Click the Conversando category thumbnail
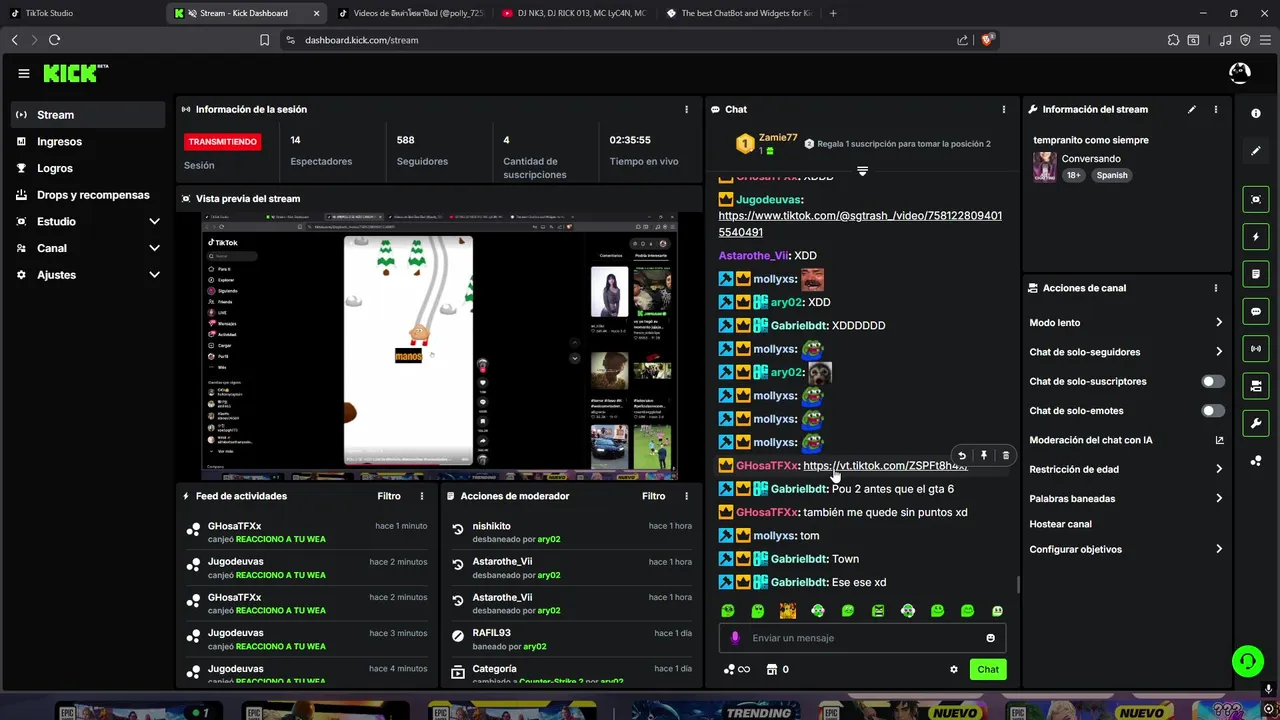The width and height of the screenshot is (1280, 720). [x=1045, y=167]
